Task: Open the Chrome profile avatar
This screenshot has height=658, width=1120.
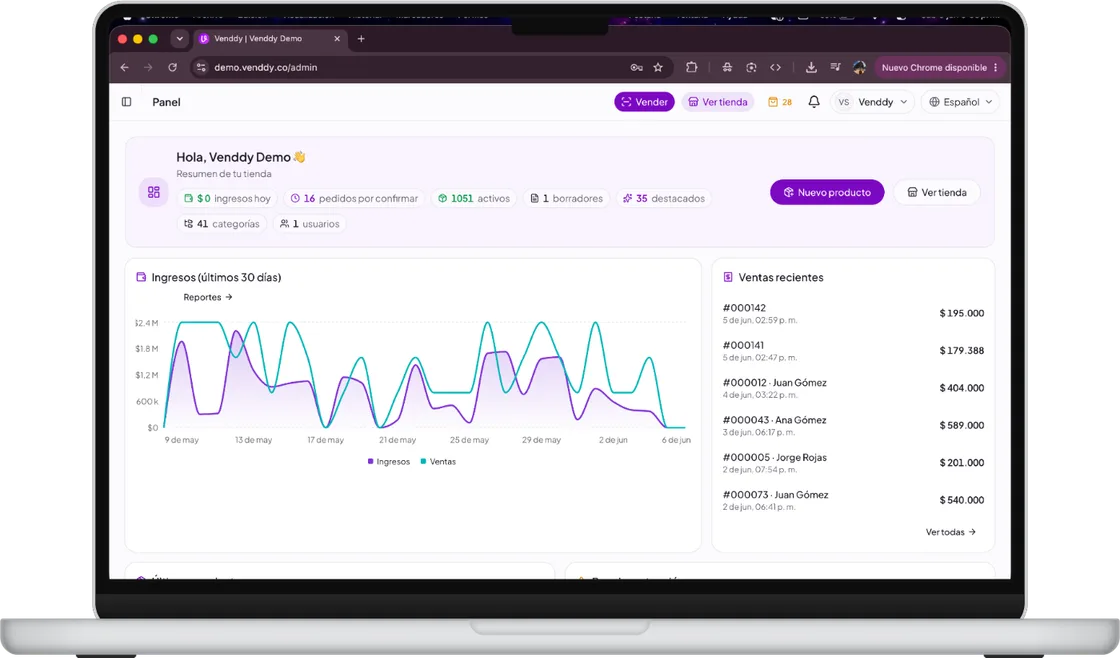Action: point(859,67)
